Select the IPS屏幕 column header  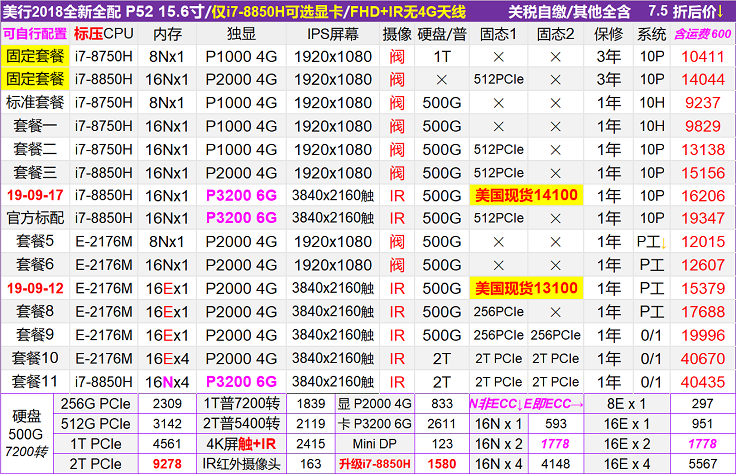(332, 34)
